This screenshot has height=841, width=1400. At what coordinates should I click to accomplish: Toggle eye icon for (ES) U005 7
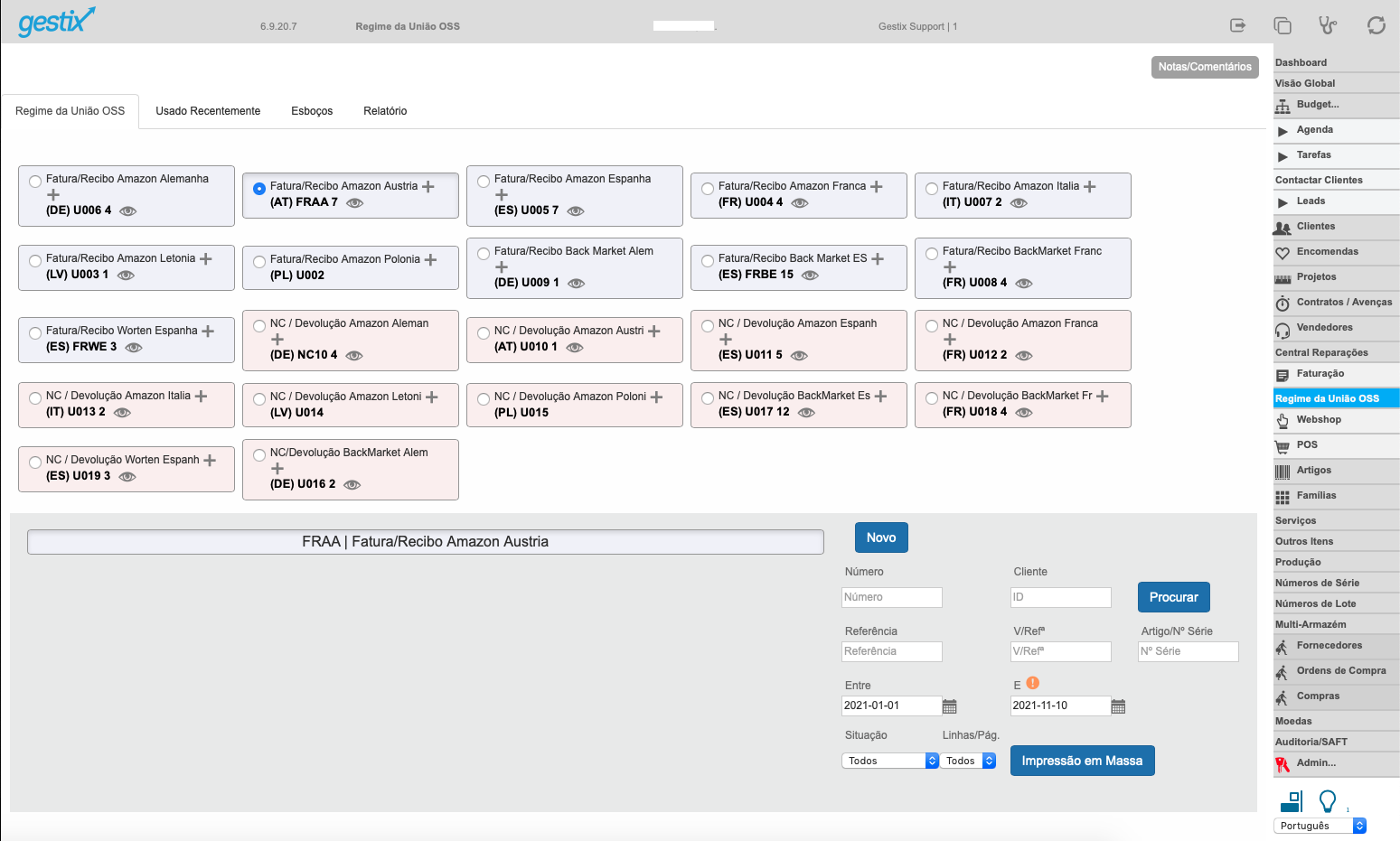tap(576, 210)
